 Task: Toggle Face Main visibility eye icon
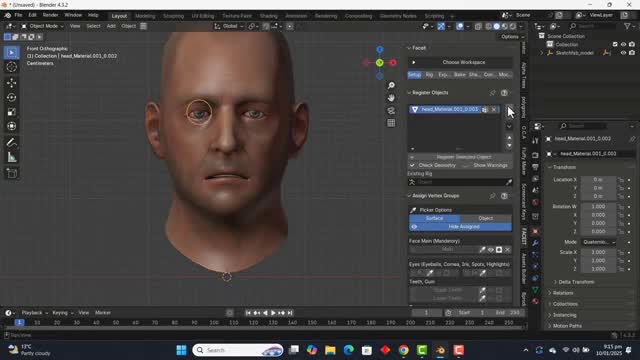491,249
